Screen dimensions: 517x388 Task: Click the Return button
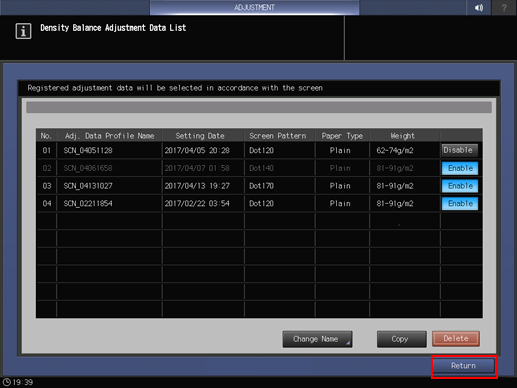[x=464, y=366]
